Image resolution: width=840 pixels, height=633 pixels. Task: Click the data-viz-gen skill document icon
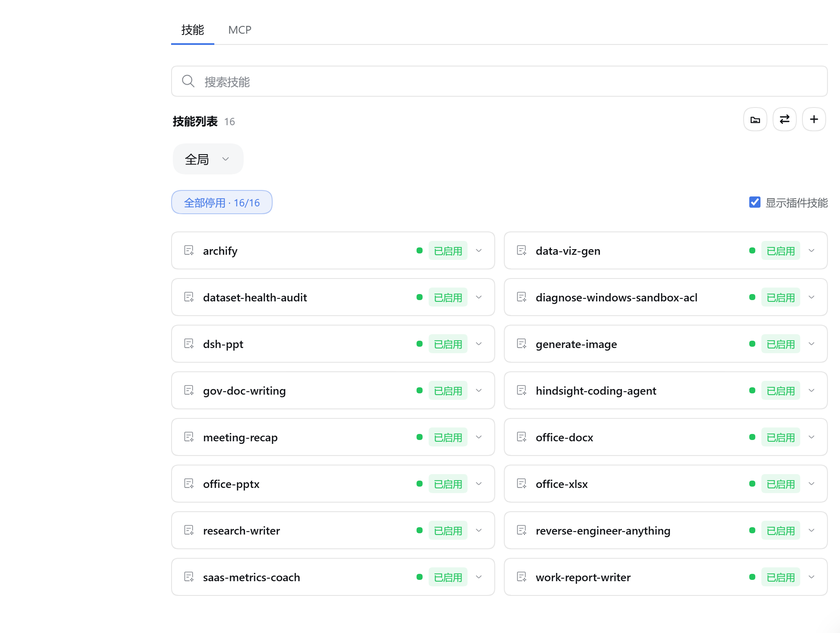click(x=521, y=250)
